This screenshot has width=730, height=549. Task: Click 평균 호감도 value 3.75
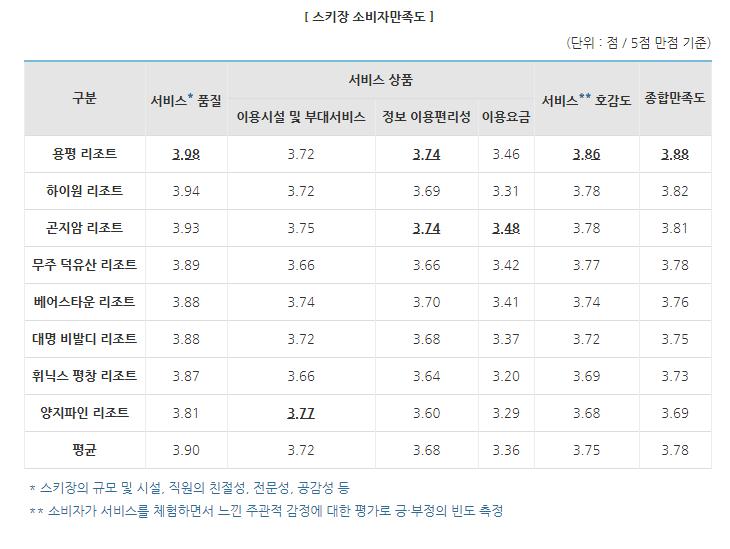[587, 451]
